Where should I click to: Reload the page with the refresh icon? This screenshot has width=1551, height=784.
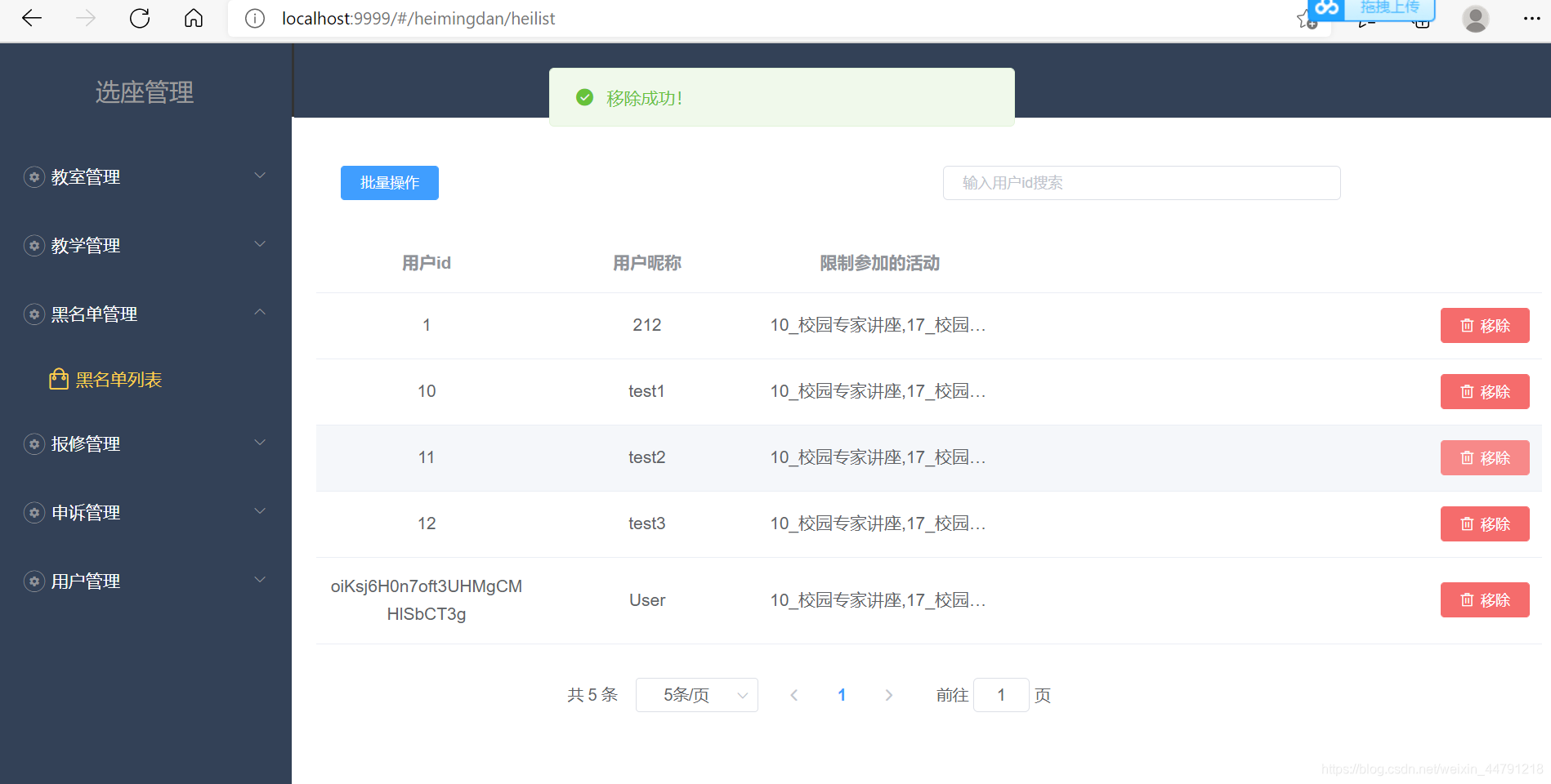click(140, 18)
